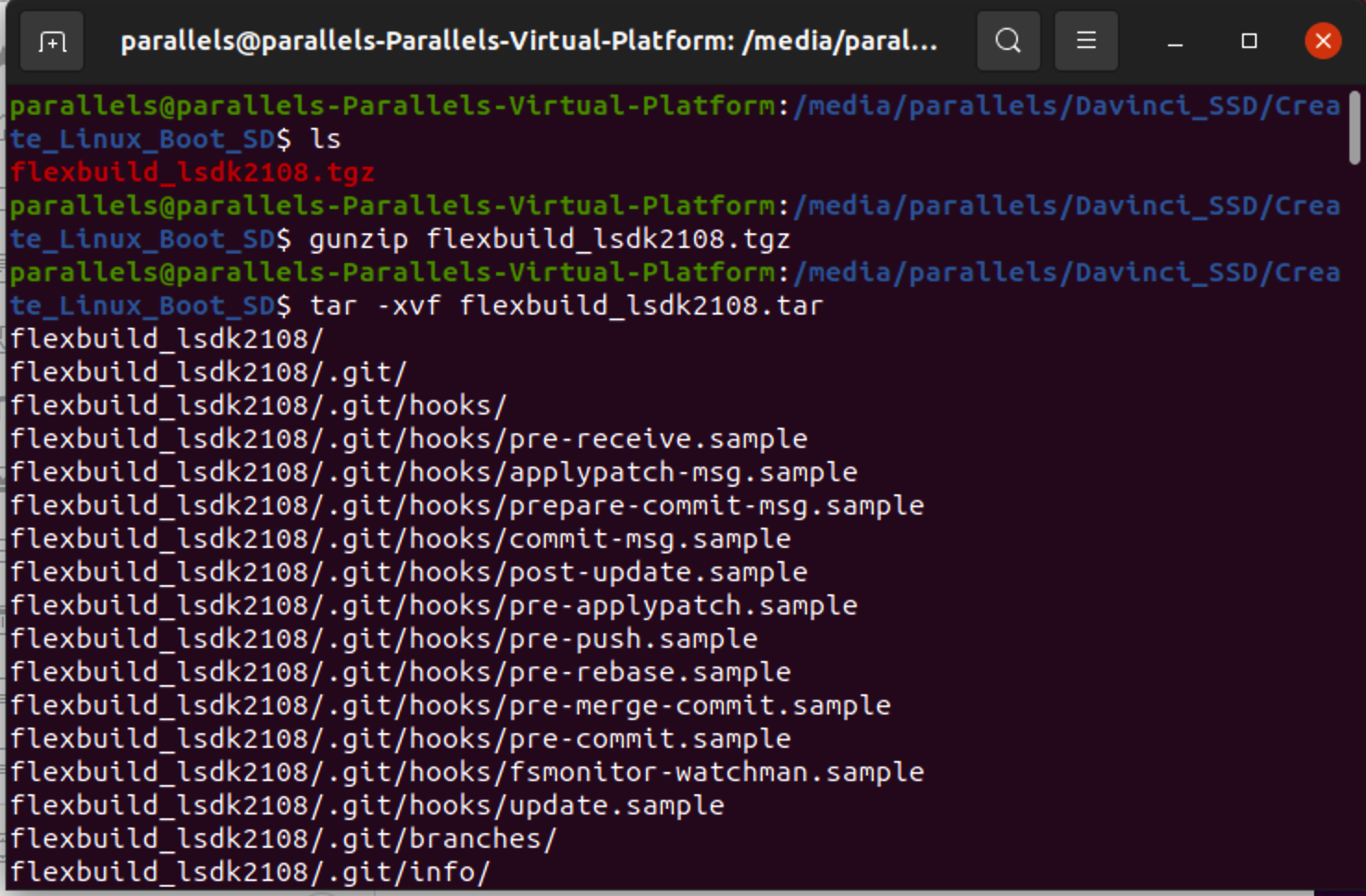Open a new terminal tab
Image resolution: width=1366 pixels, height=896 pixels.
[x=53, y=42]
